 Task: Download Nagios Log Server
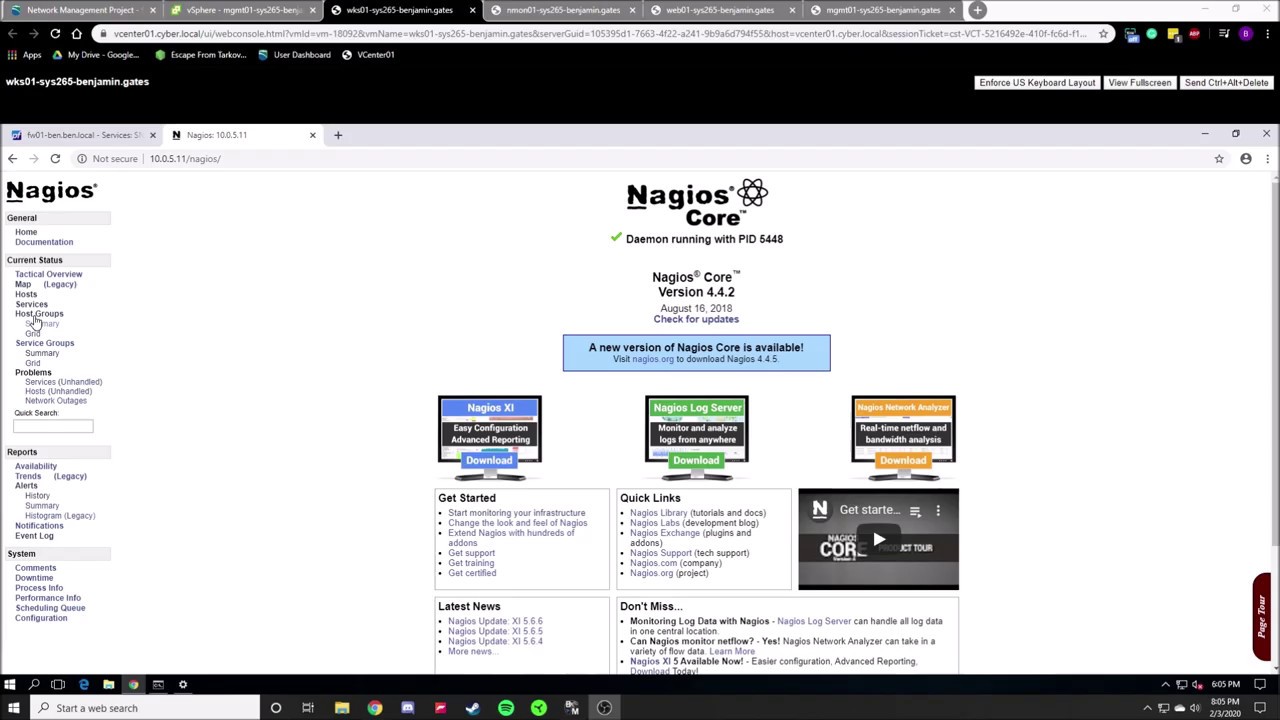[x=696, y=460]
